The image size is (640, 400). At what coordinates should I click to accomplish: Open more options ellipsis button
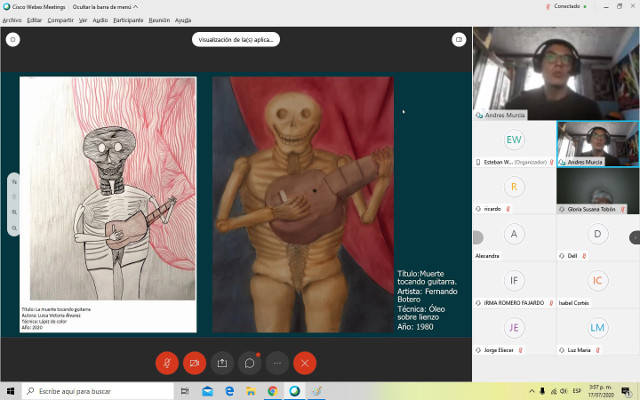click(x=277, y=363)
